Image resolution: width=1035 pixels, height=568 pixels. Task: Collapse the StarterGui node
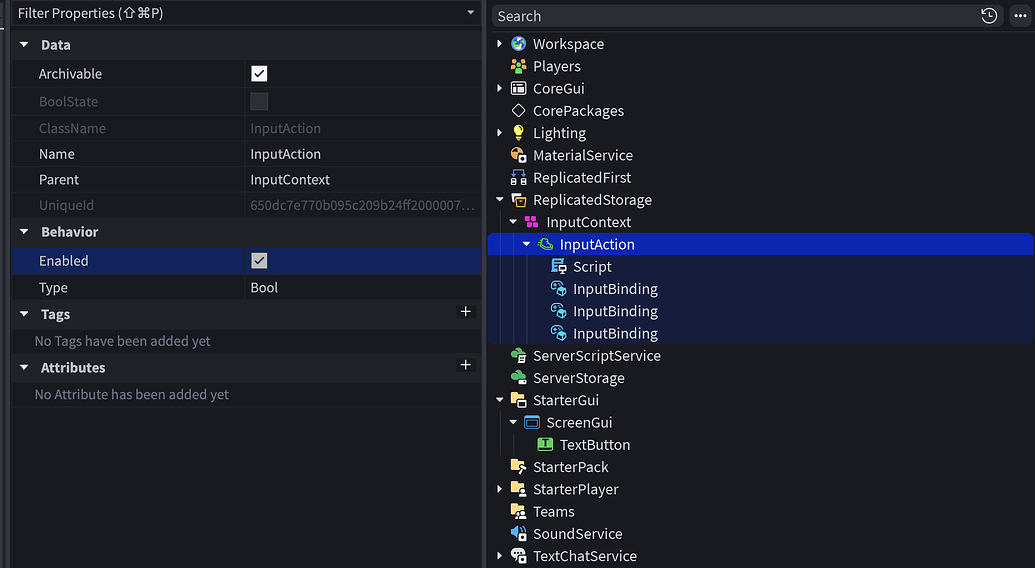coord(500,400)
